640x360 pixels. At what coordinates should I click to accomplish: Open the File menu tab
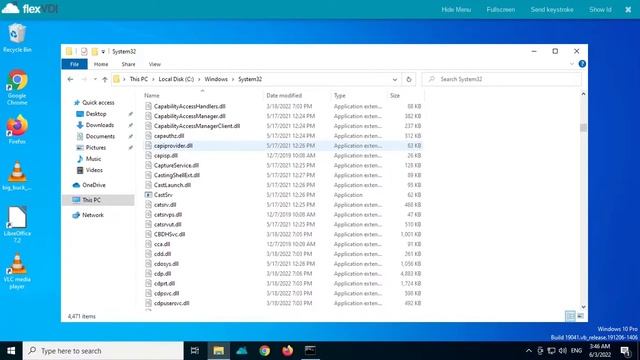pos(74,64)
